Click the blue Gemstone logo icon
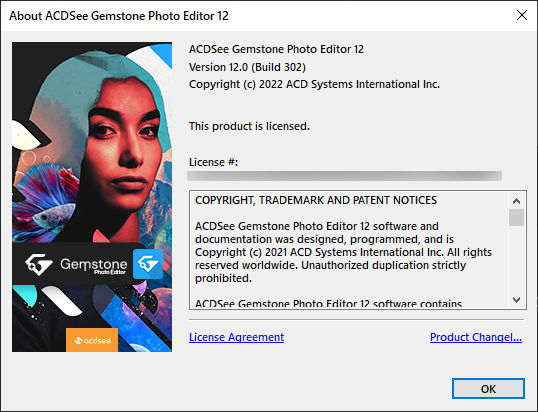The height and width of the screenshot is (412, 538). pos(148,264)
